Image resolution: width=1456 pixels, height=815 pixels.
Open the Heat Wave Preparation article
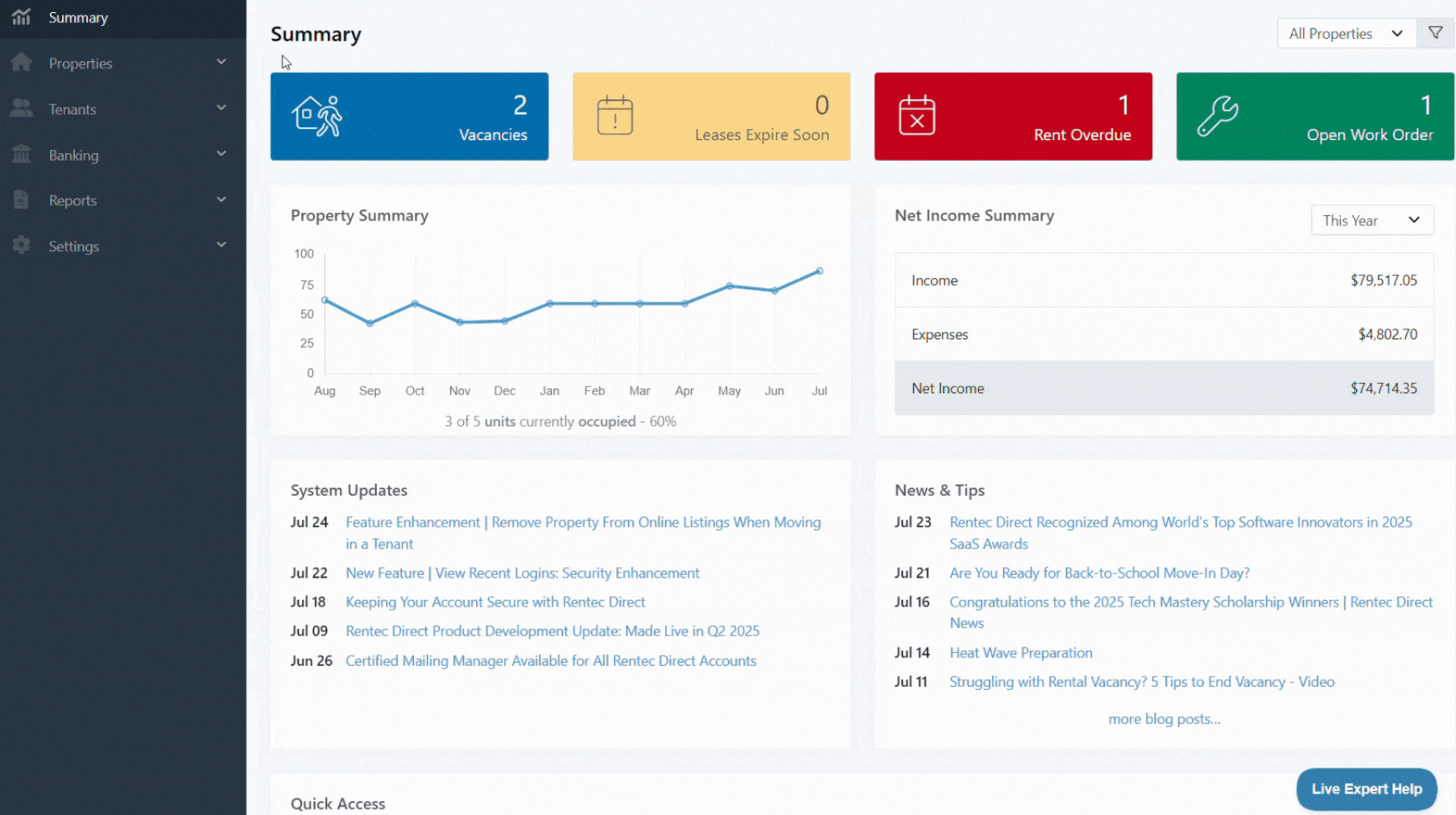click(1020, 653)
